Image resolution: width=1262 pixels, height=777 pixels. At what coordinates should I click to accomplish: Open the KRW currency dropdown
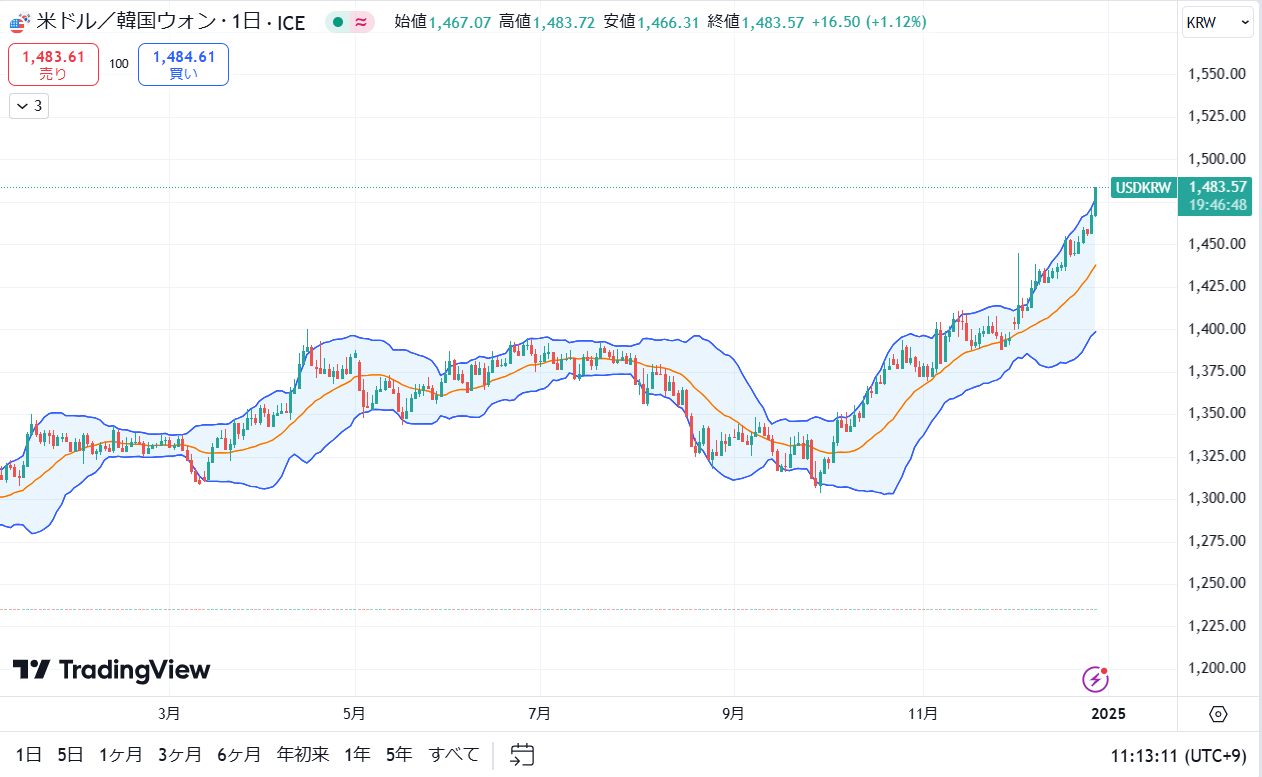tap(1216, 22)
